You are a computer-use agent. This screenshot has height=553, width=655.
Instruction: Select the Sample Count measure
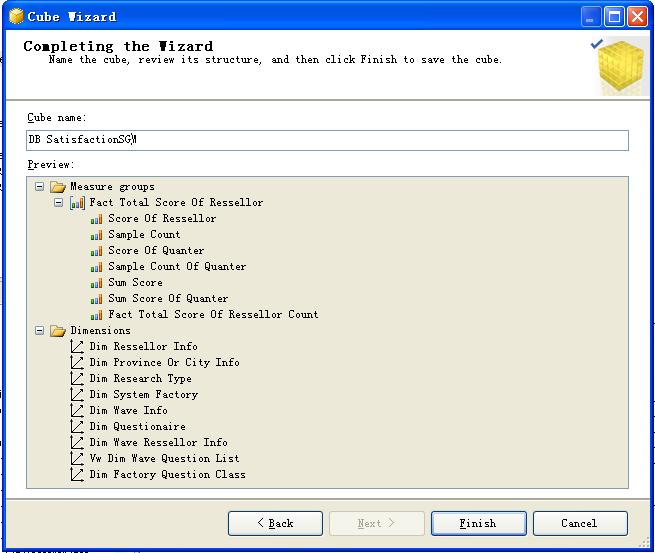144,234
